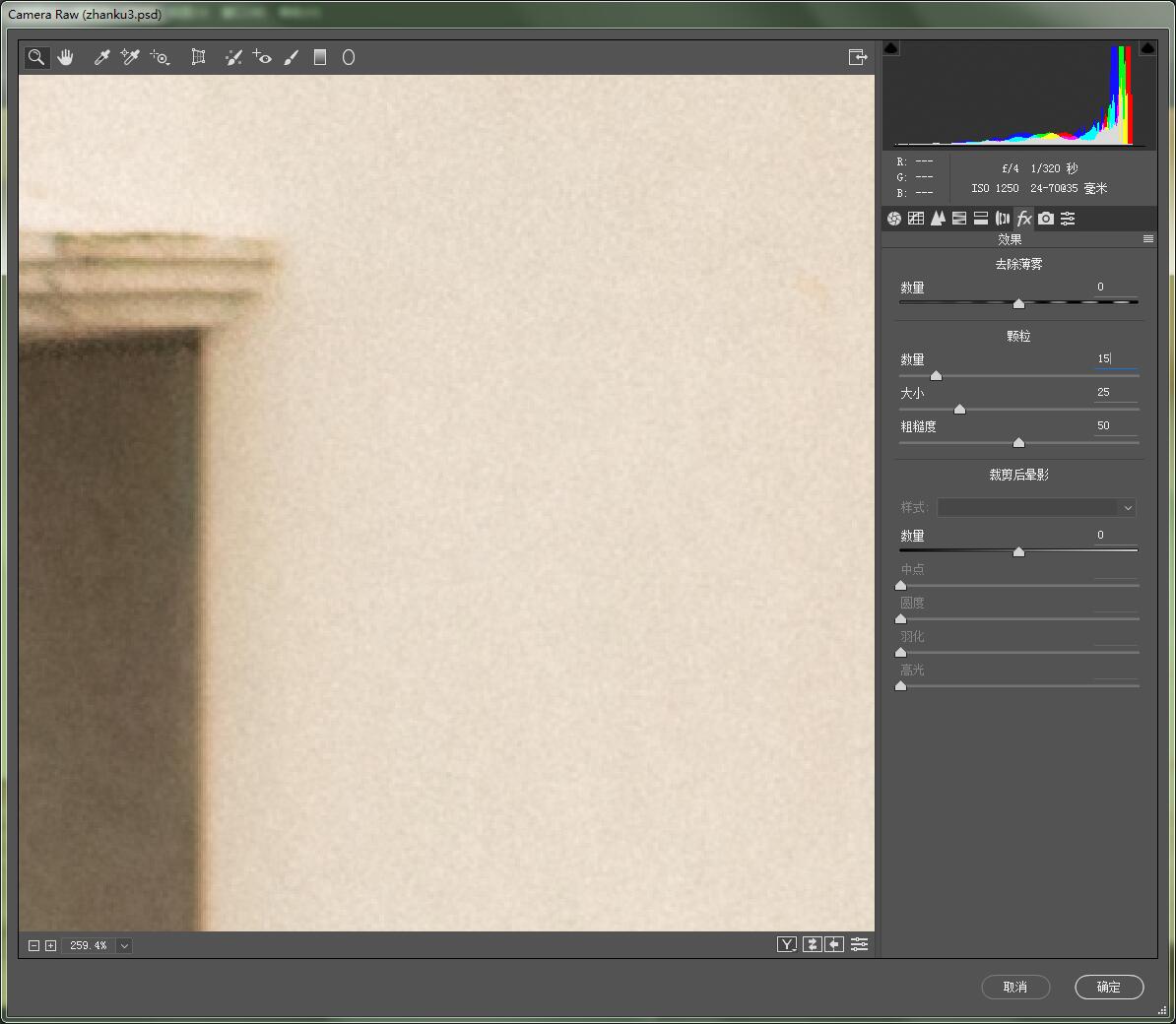Click the f/4 1/320 秒 text
Image resolution: width=1176 pixels, height=1024 pixels.
point(1039,168)
